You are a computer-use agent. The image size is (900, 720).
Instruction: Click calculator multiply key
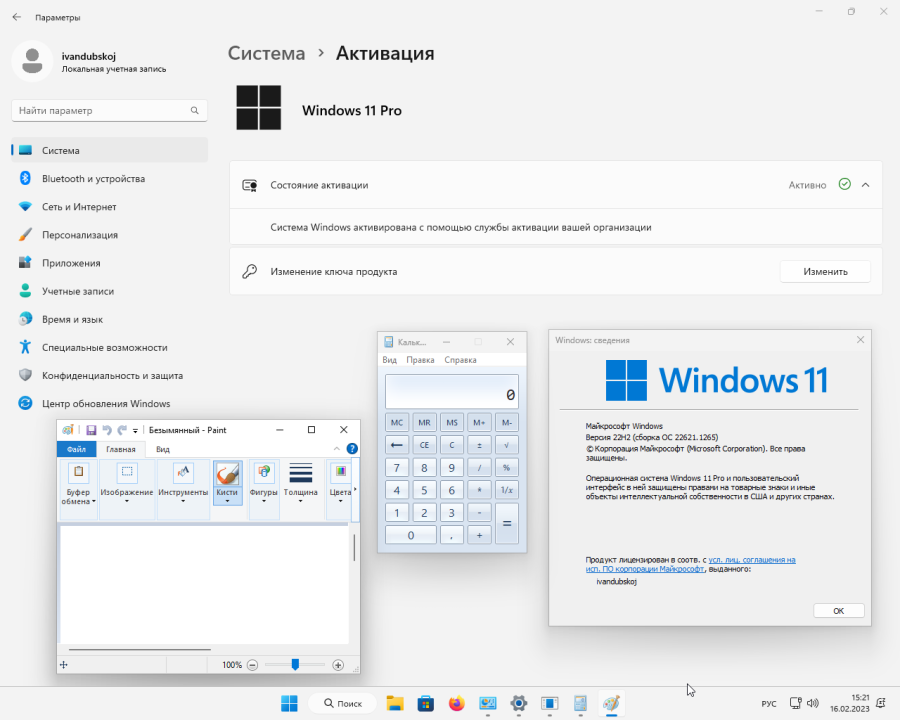click(479, 490)
